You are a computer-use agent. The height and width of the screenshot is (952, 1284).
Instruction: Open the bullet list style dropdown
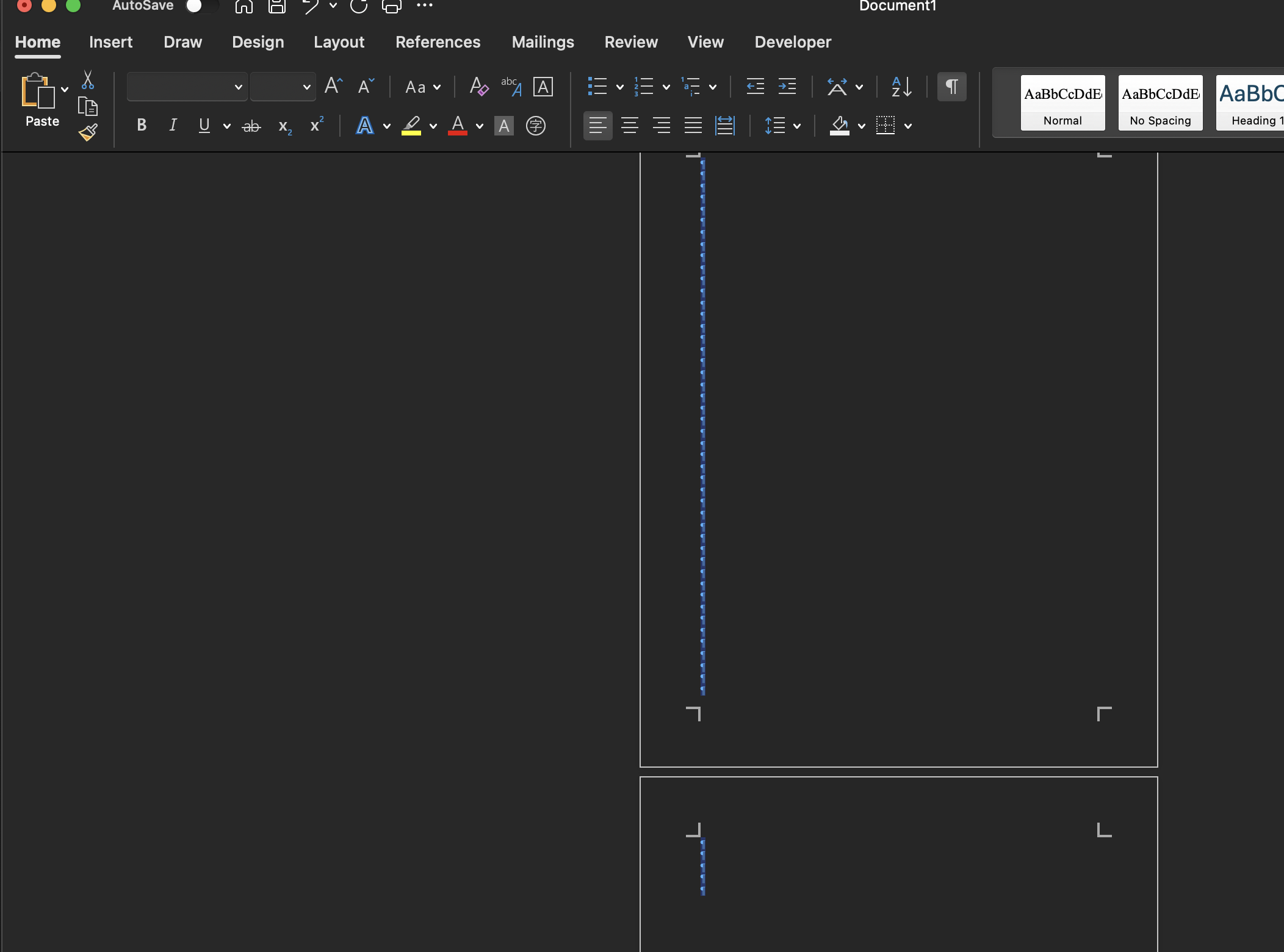tap(620, 87)
